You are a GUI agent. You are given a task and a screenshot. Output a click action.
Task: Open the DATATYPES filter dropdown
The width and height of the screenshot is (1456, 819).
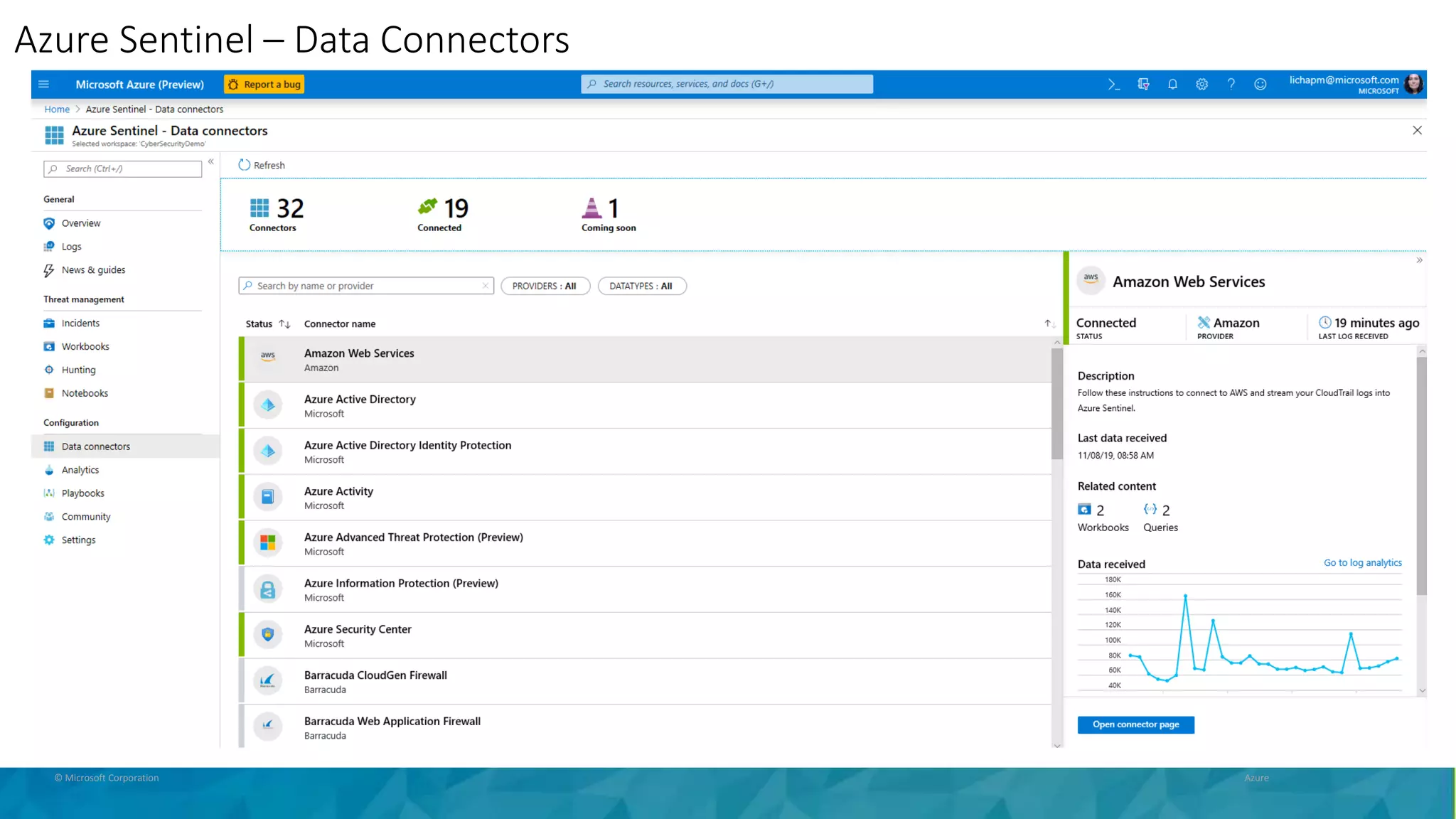[x=641, y=286]
